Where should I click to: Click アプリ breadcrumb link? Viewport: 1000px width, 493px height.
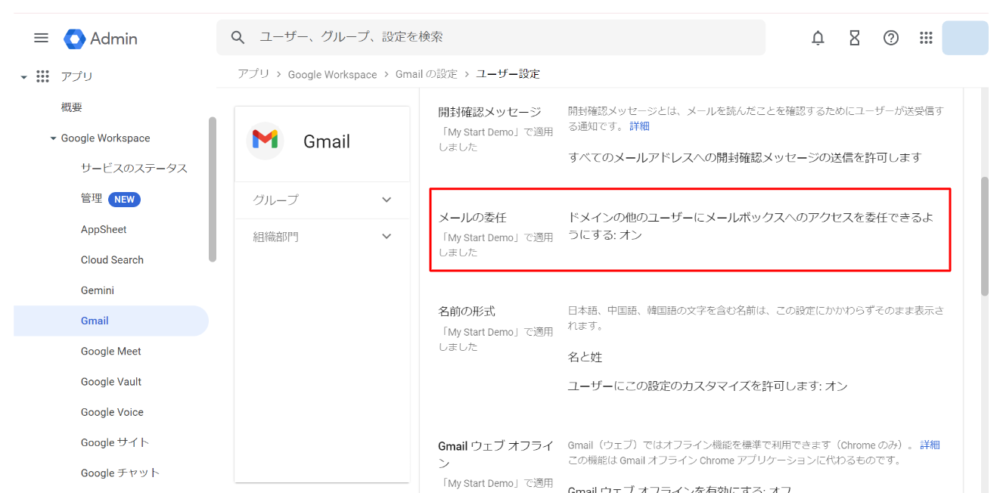[x=253, y=74]
